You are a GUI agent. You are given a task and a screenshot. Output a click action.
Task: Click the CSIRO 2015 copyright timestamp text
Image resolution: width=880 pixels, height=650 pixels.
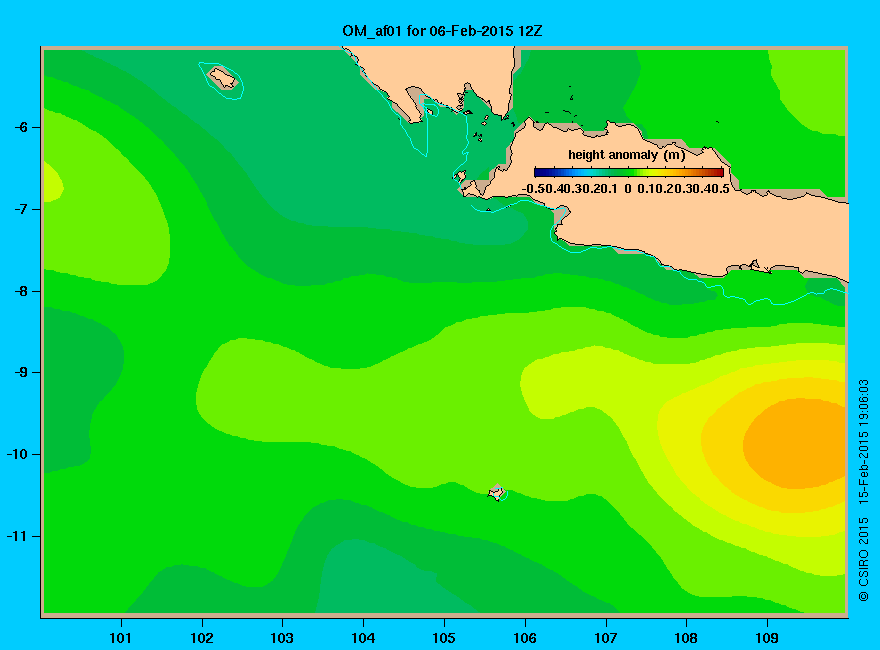[864, 490]
